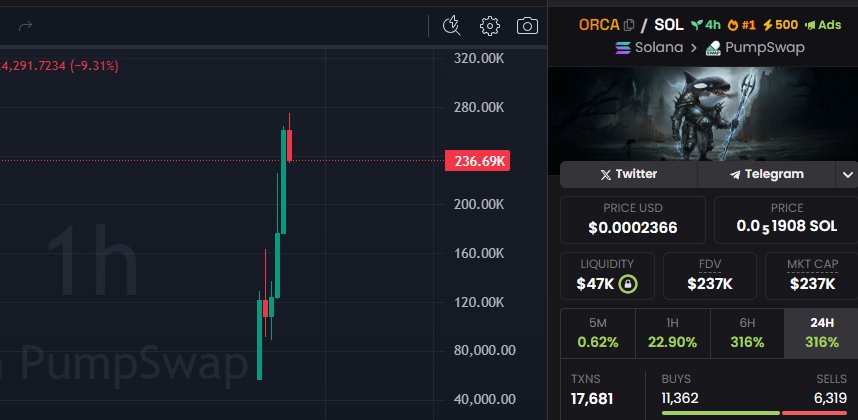Open chart settings gear icon

coord(490,26)
